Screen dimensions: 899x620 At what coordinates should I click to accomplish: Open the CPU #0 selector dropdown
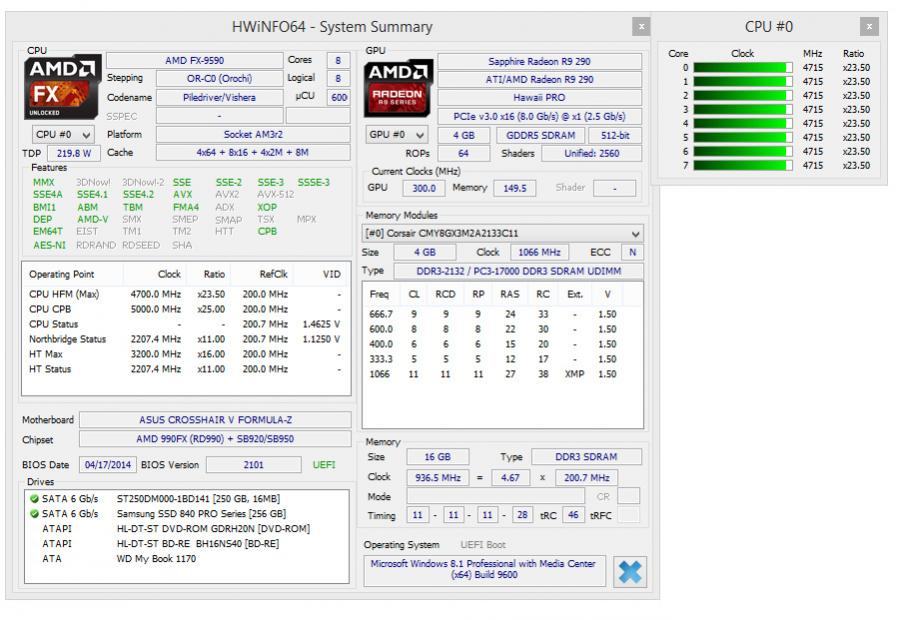coord(62,135)
